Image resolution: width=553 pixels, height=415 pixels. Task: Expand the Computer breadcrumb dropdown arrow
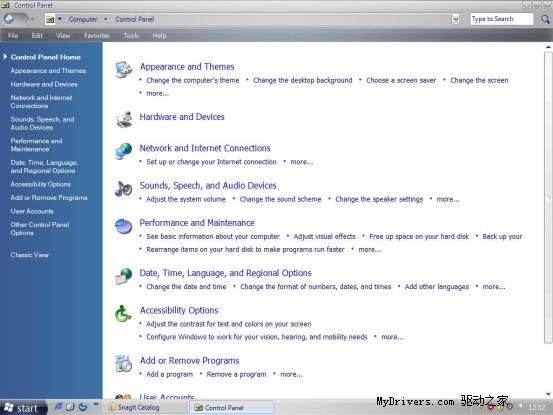(x=105, y=19)
